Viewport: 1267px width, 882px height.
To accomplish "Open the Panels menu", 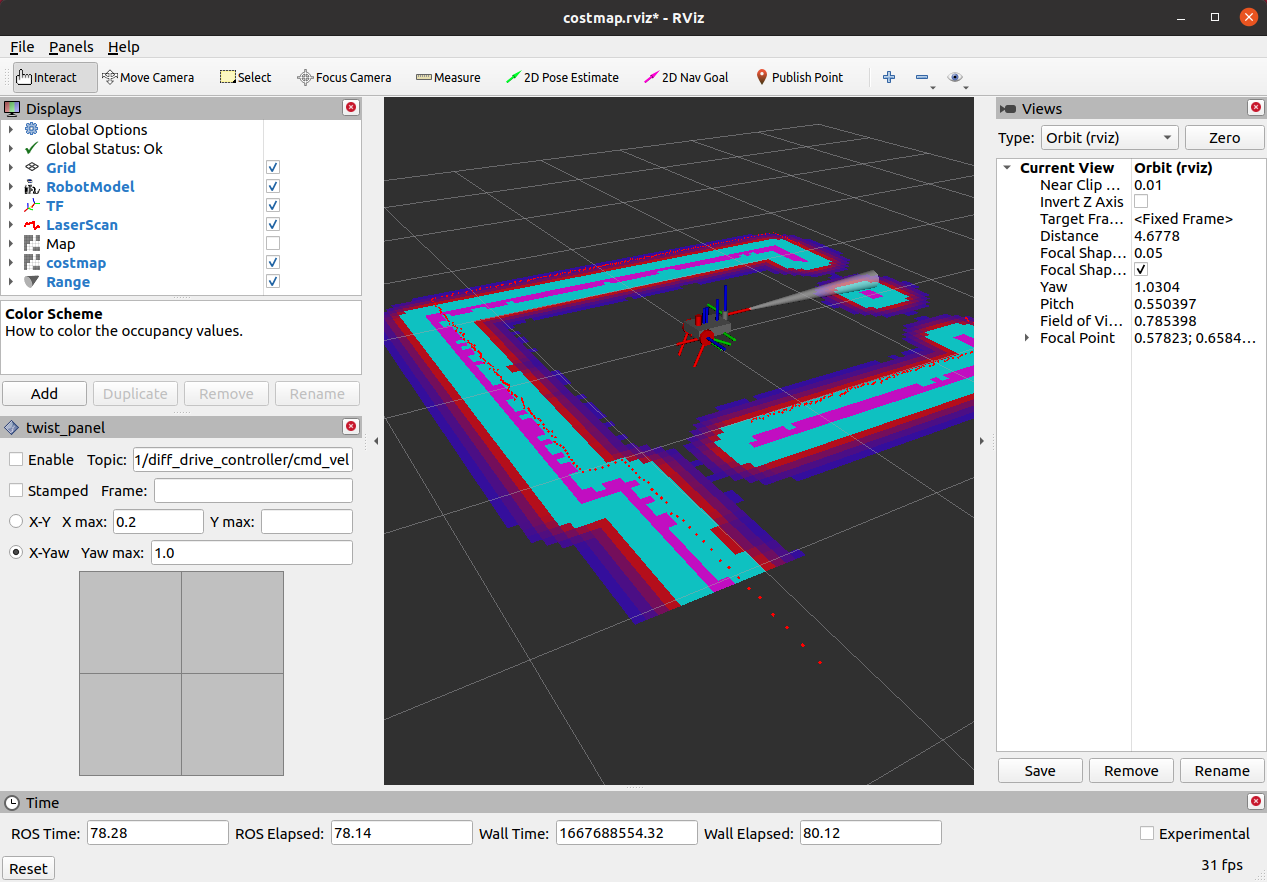I will pos(70,47).
